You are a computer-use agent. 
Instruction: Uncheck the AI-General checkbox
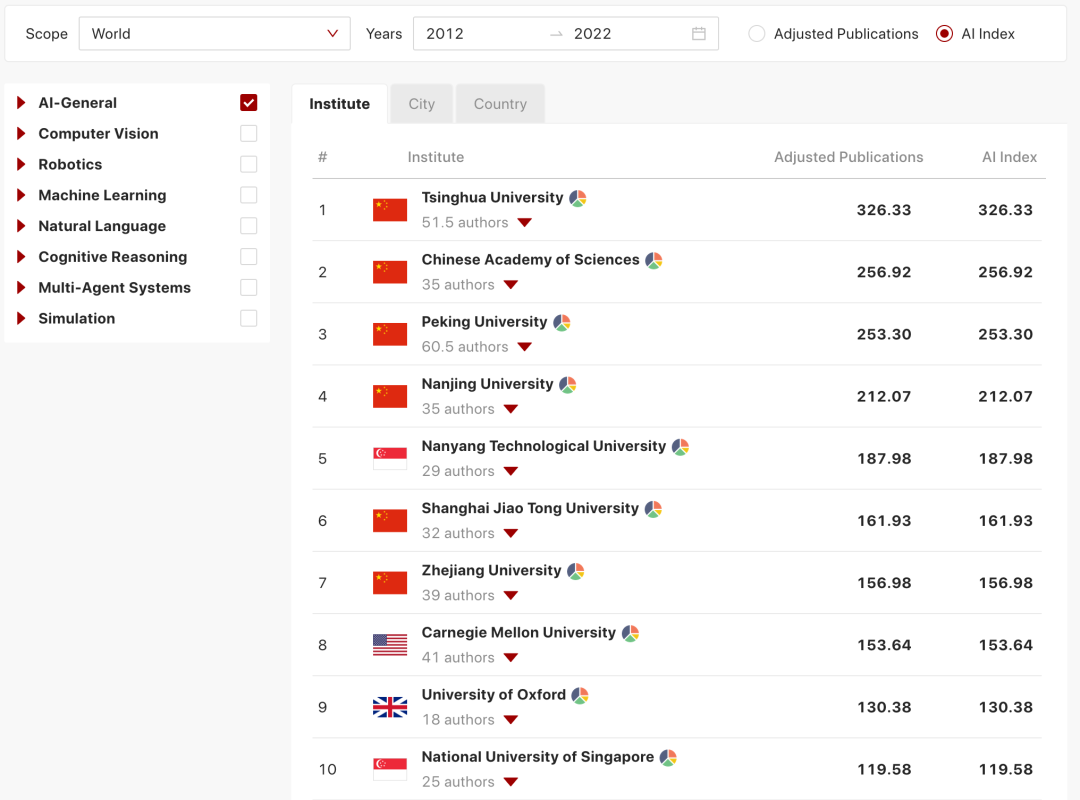[249, 103]
